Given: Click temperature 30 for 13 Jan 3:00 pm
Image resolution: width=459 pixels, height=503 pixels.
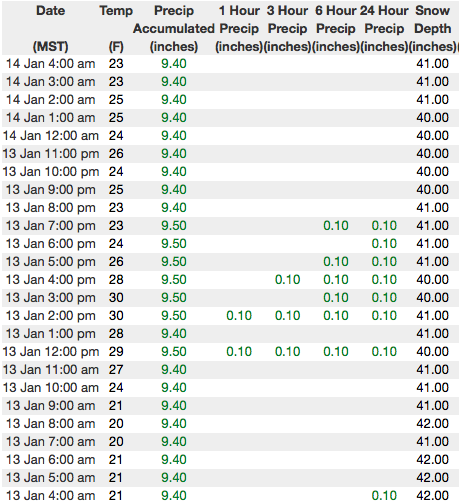Looking at the screenshot, I should pyautogui.click(x=116, y=298).
